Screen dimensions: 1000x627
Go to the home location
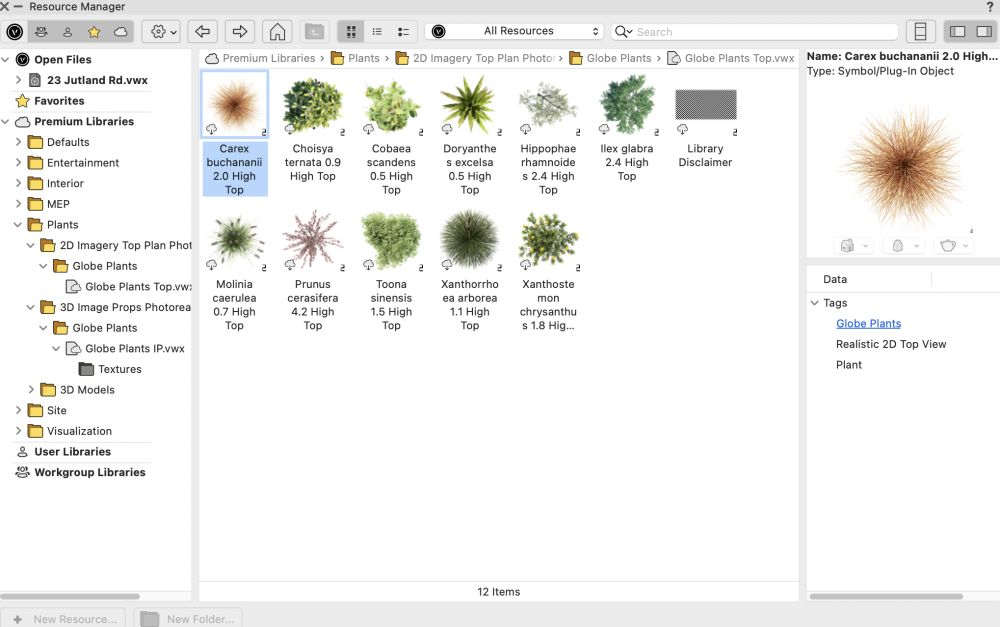277,32
